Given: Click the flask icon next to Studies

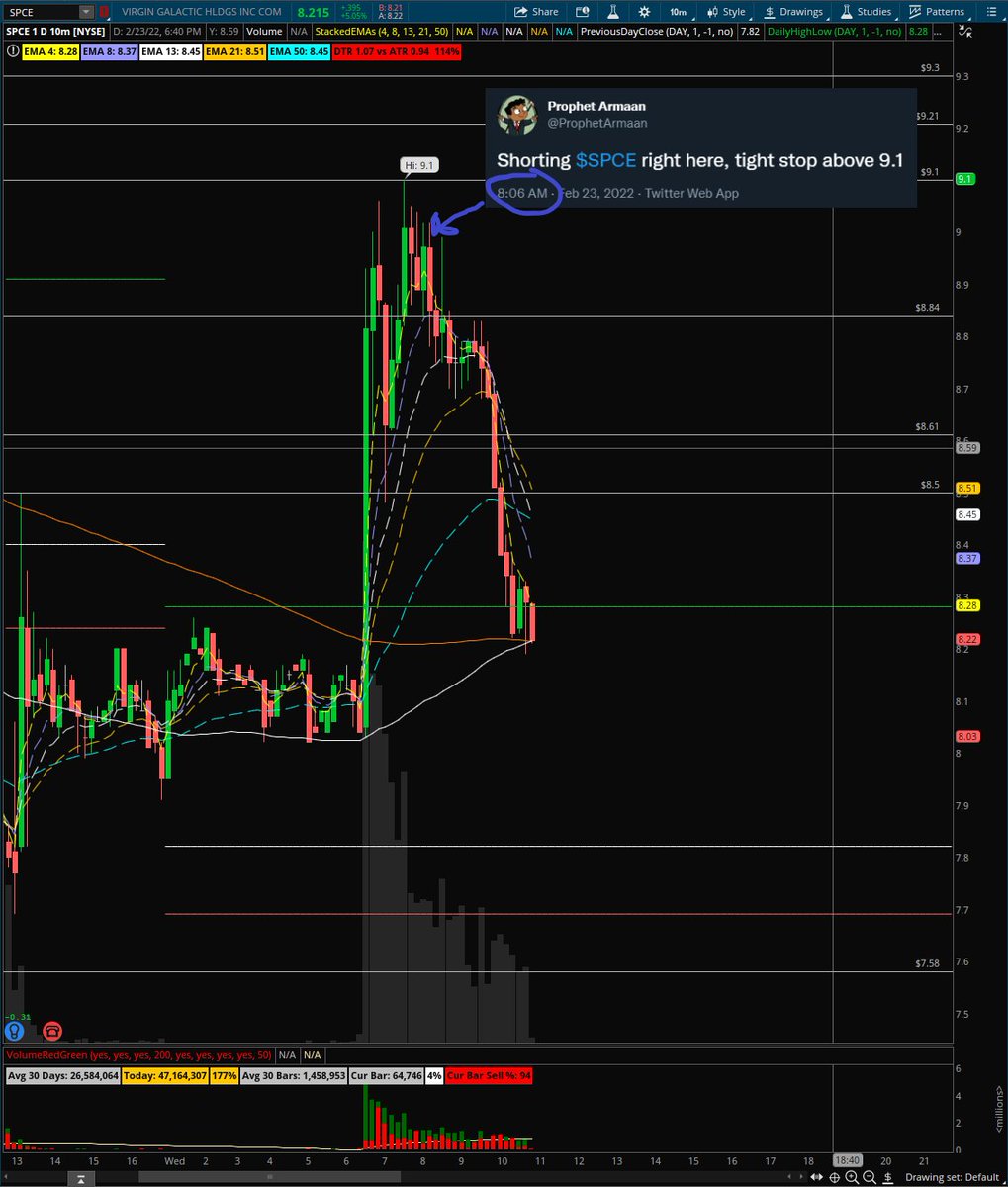Looking at the screenshot, I should tap(847, 12).
